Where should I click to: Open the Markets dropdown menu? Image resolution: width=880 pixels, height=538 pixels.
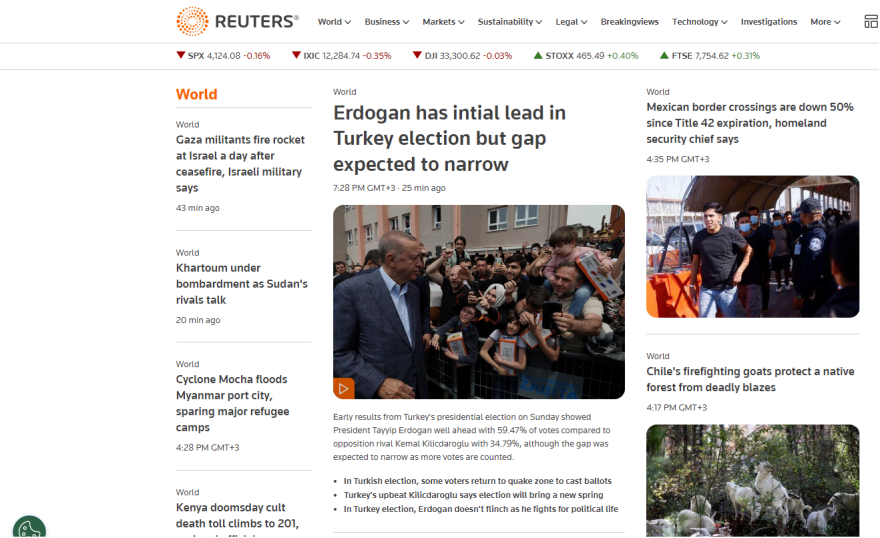443,22
